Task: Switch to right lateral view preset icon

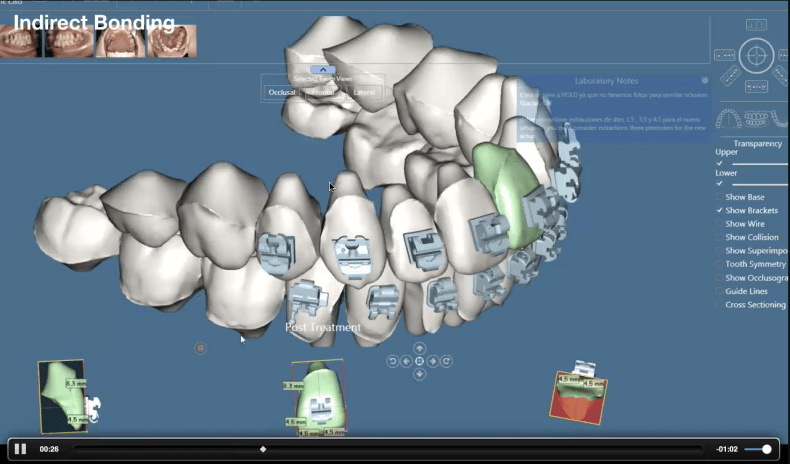Action: click(784, 55)
